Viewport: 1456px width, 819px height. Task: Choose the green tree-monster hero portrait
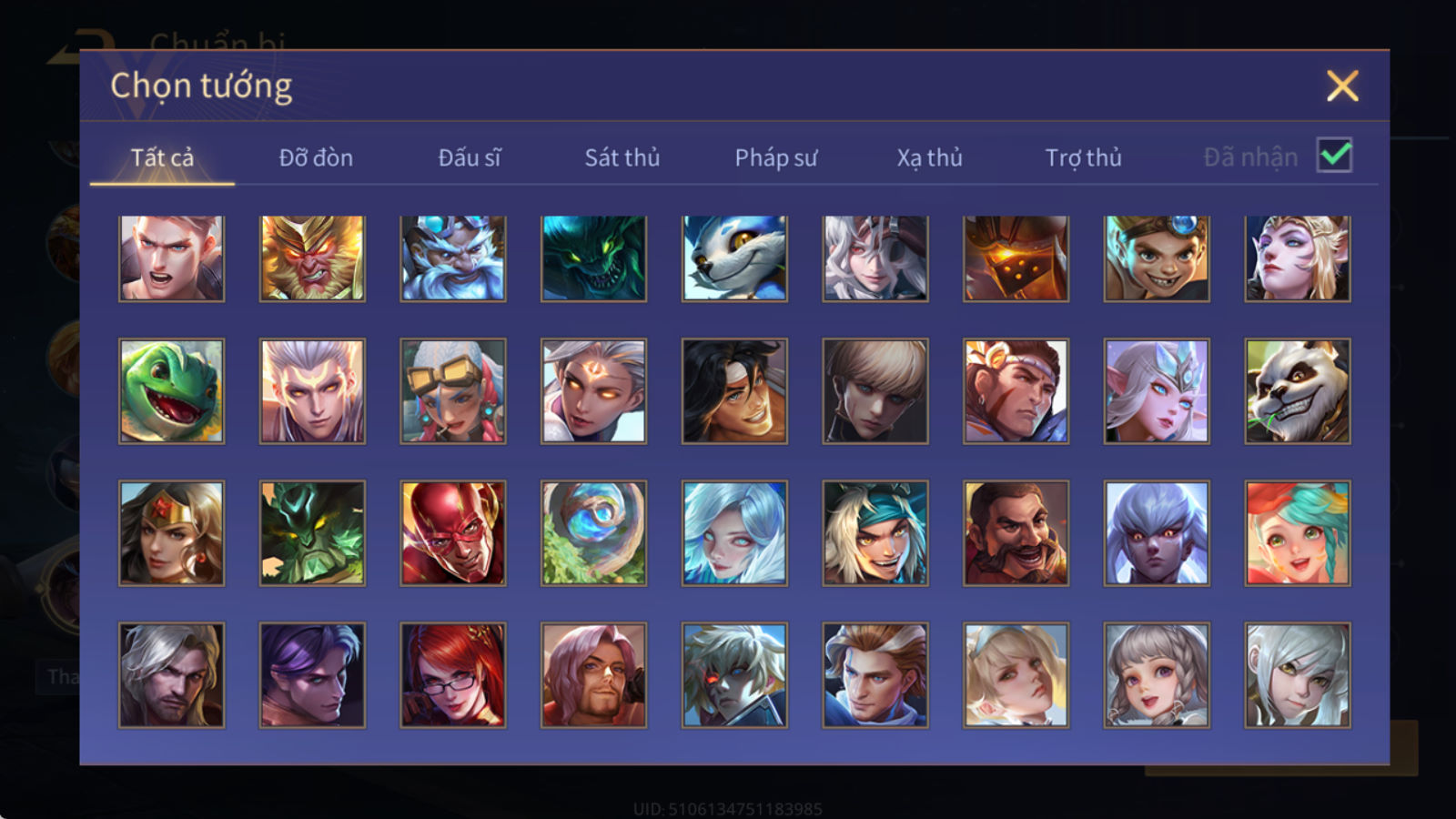pyautogui.click(x=312, y=533)
